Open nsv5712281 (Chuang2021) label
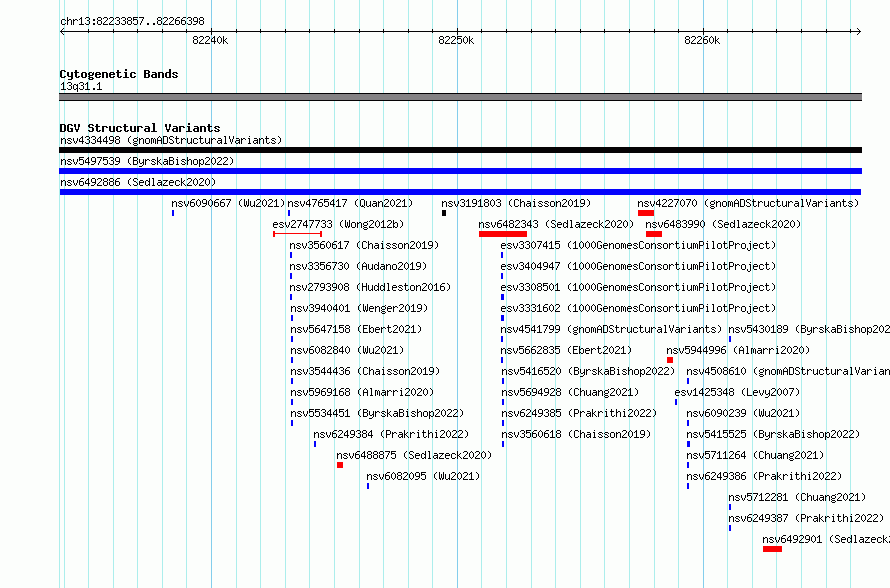The width and height of the screenshot is (890, 588). point(797,497)
